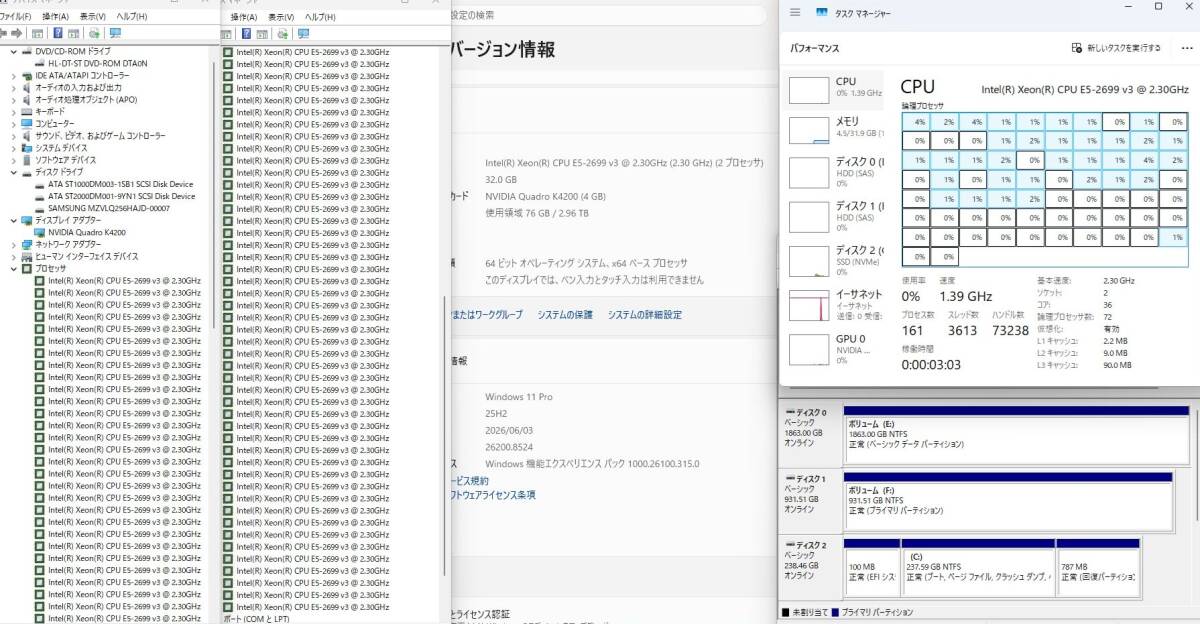Select the ボリューム (E:) partition in Disk Management
1200x624 pixels.
(x=1016, y=435)
